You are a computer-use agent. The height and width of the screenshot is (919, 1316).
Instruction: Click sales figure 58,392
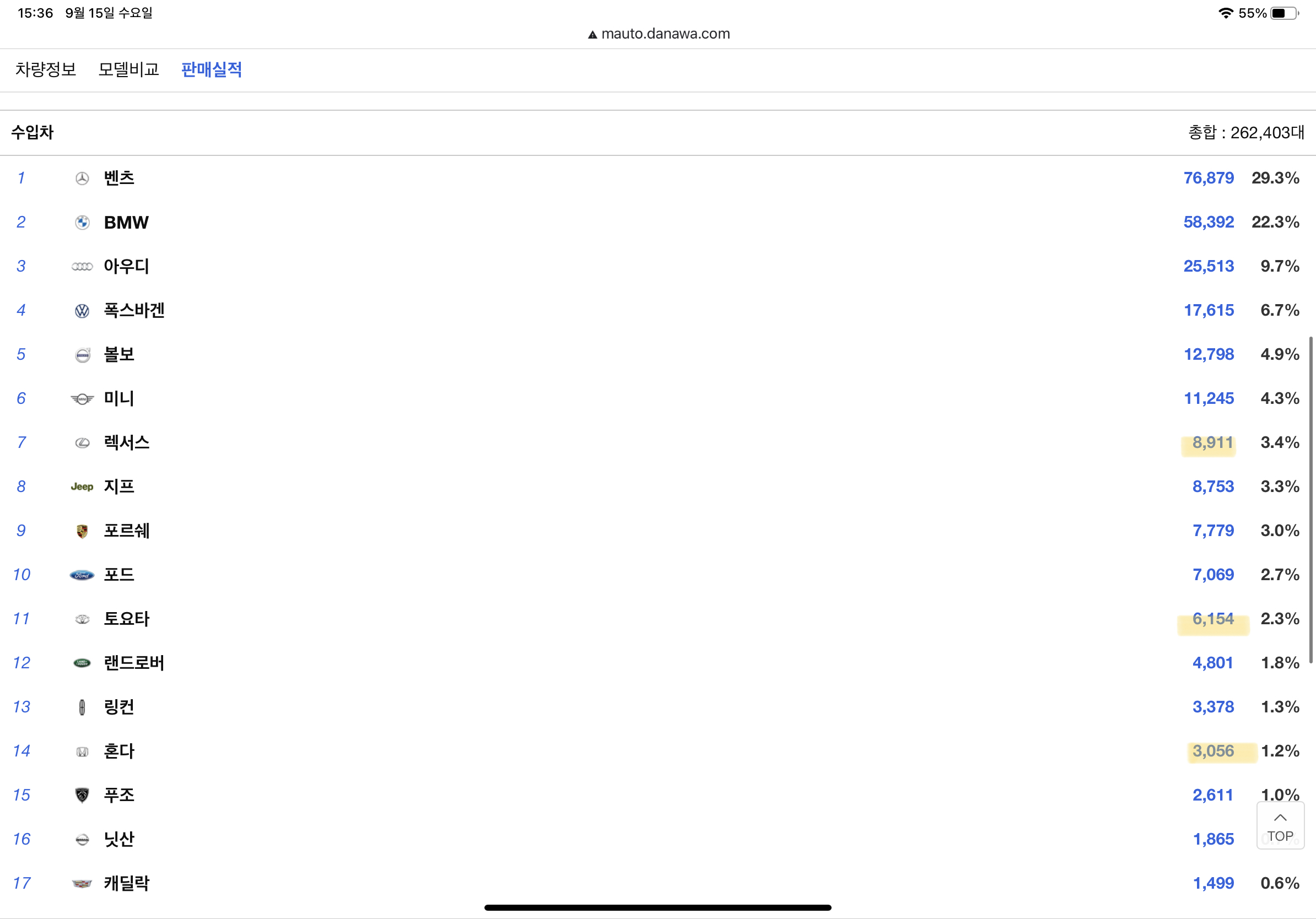(1209, 222)
